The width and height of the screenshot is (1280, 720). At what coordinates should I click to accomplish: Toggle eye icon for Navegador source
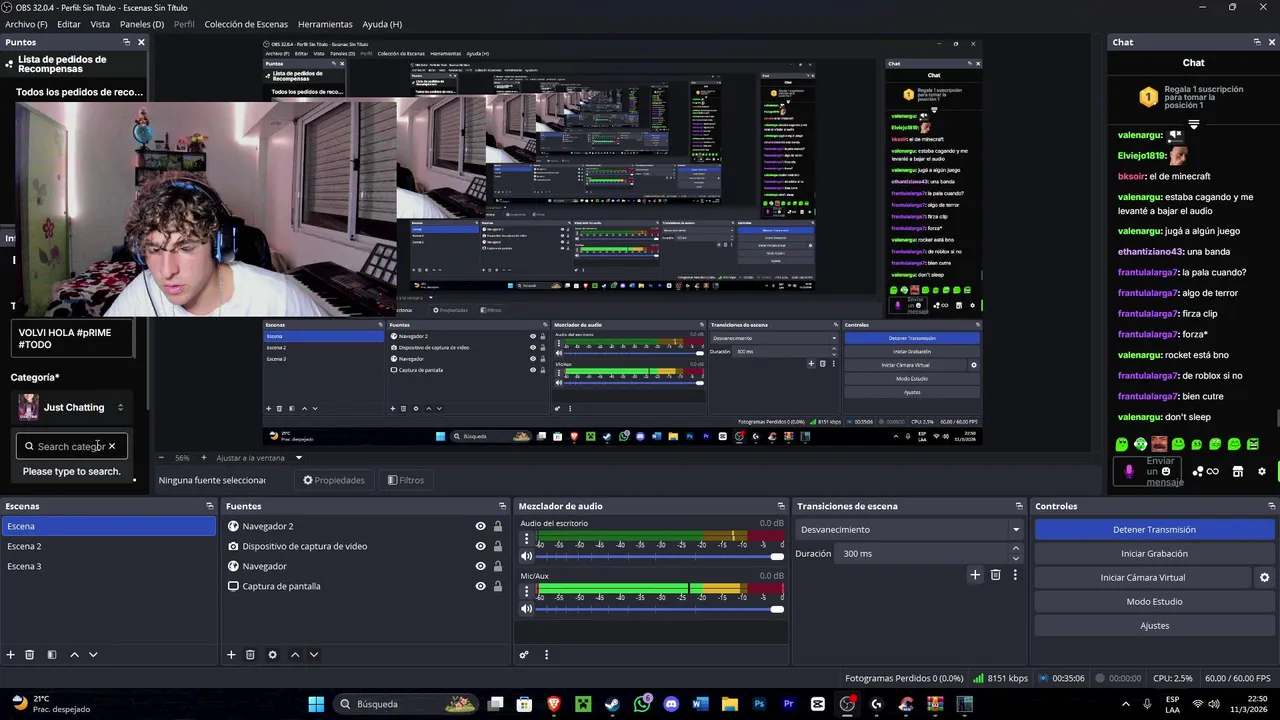click(x=480, y=566)
